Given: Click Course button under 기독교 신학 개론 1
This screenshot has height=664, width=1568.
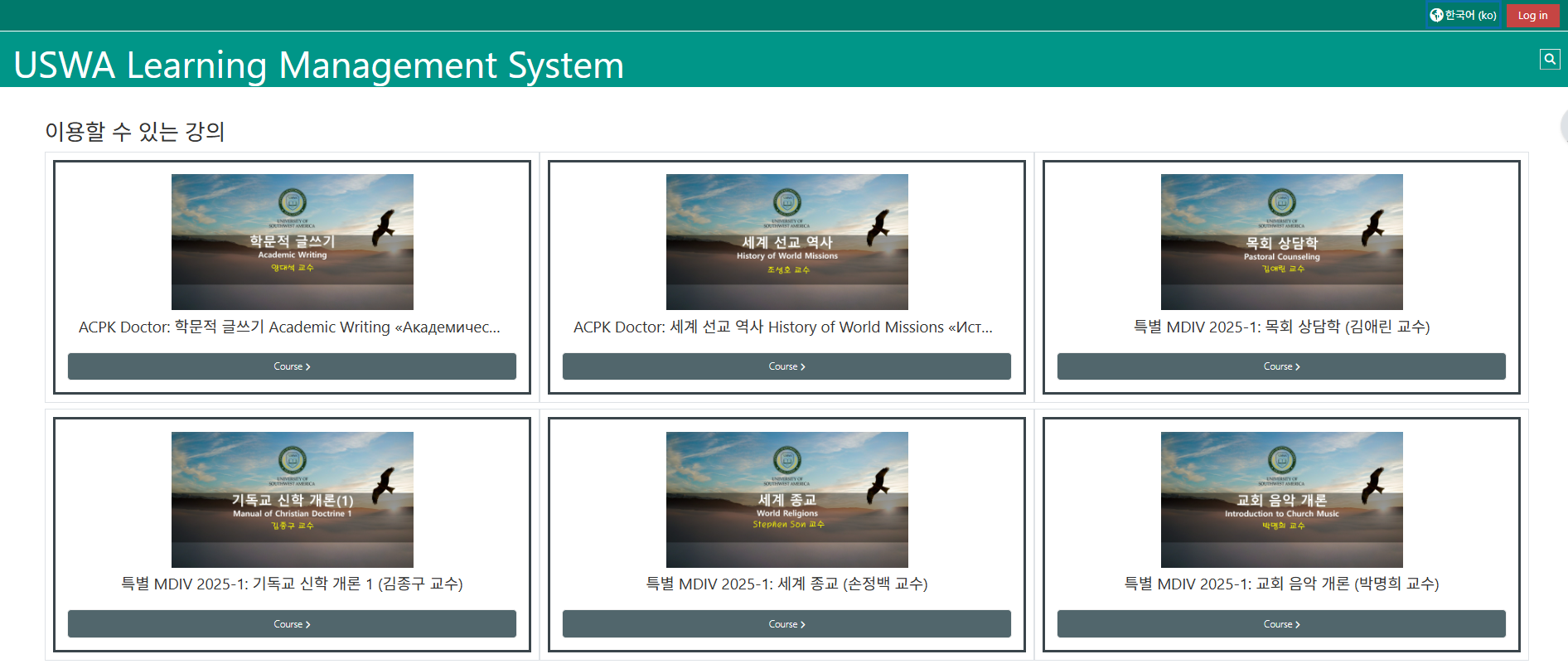Looking at the screenshot, I should 292,624.
